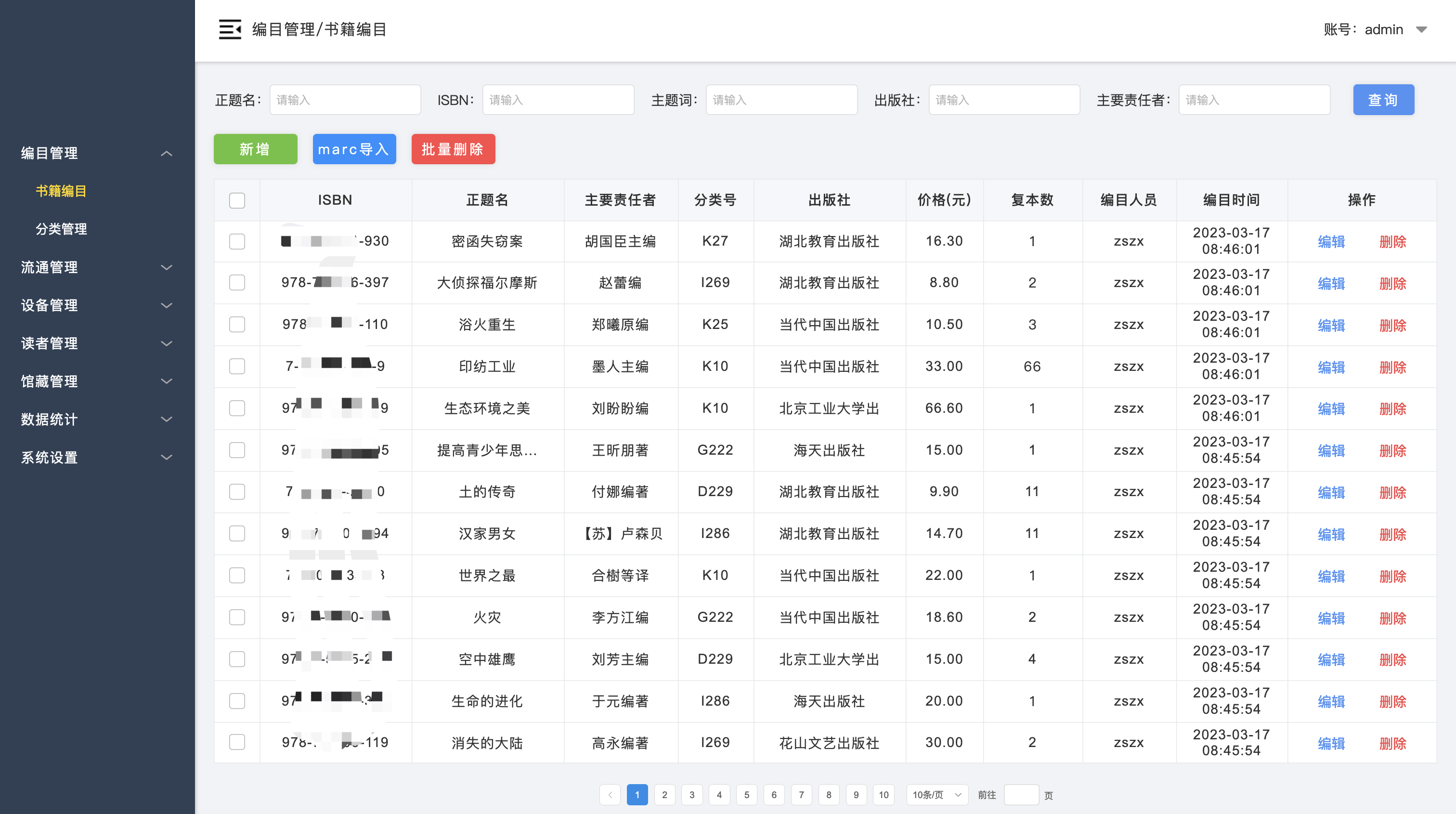
Task: Toggle the select-all header checkbox
Action: click(237, 200)
